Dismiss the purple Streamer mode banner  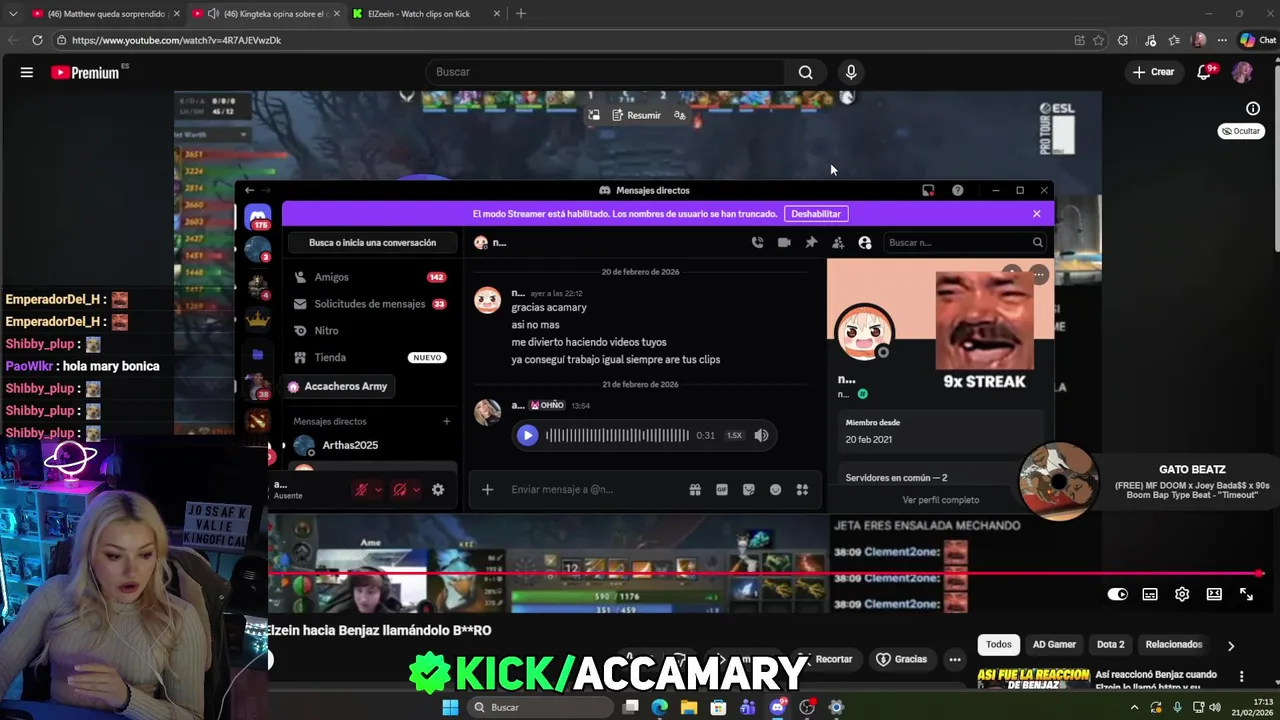coord(1036,213)
